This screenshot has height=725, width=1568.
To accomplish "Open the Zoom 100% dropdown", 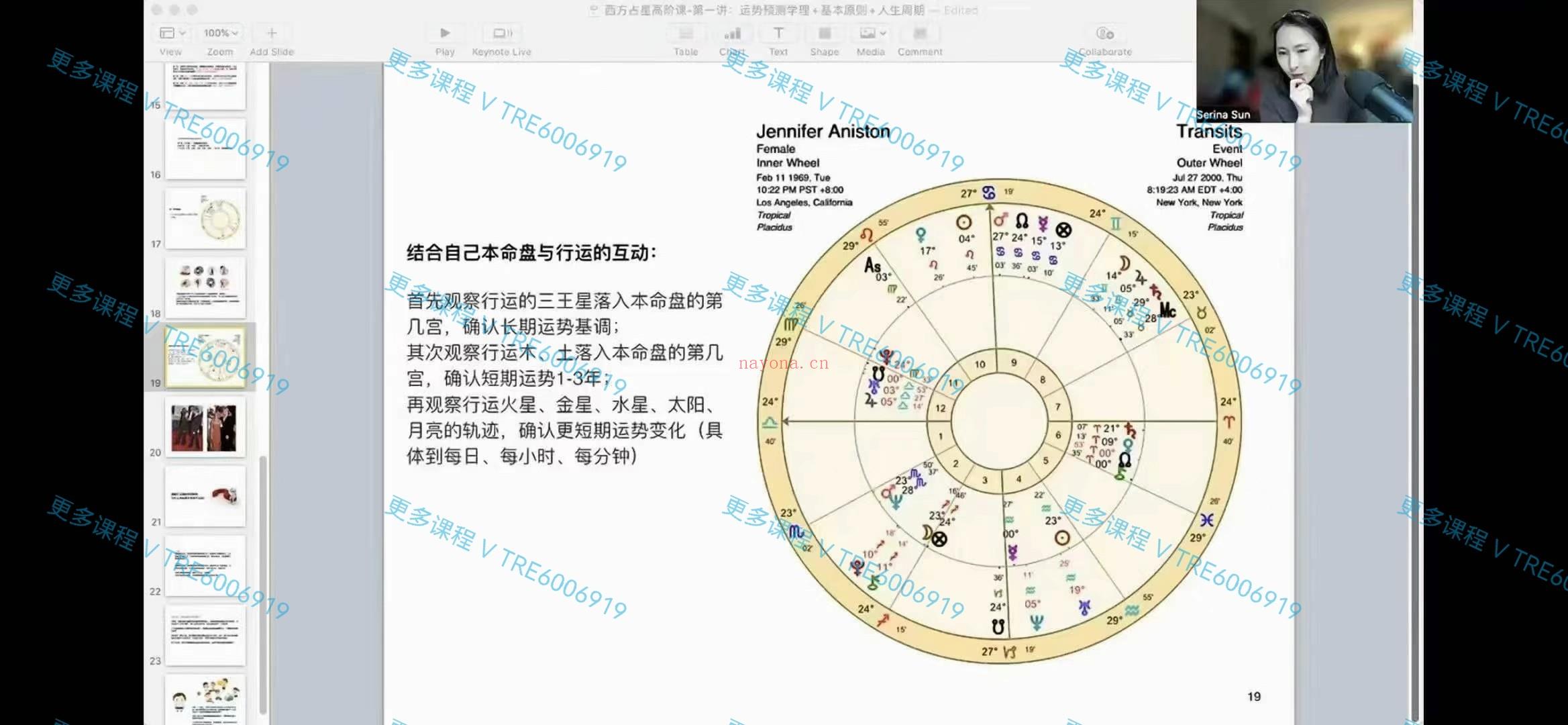I will [221, 33].
